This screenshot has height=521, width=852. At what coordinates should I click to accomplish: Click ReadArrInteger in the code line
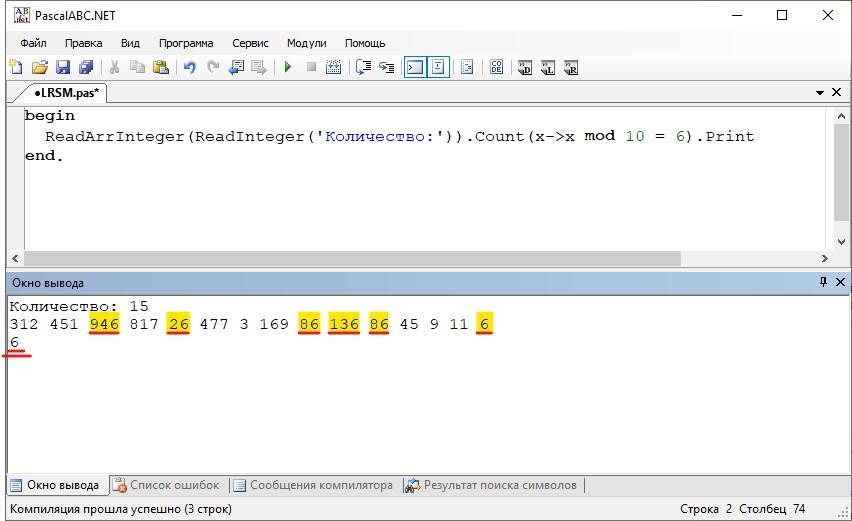pos(115,136)
